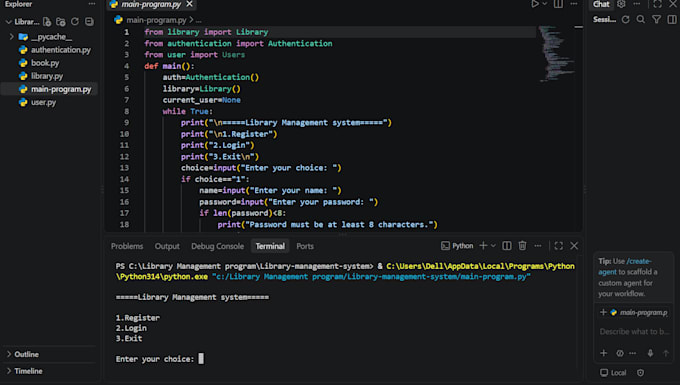Send chat message with arrow-up icon

666,353
